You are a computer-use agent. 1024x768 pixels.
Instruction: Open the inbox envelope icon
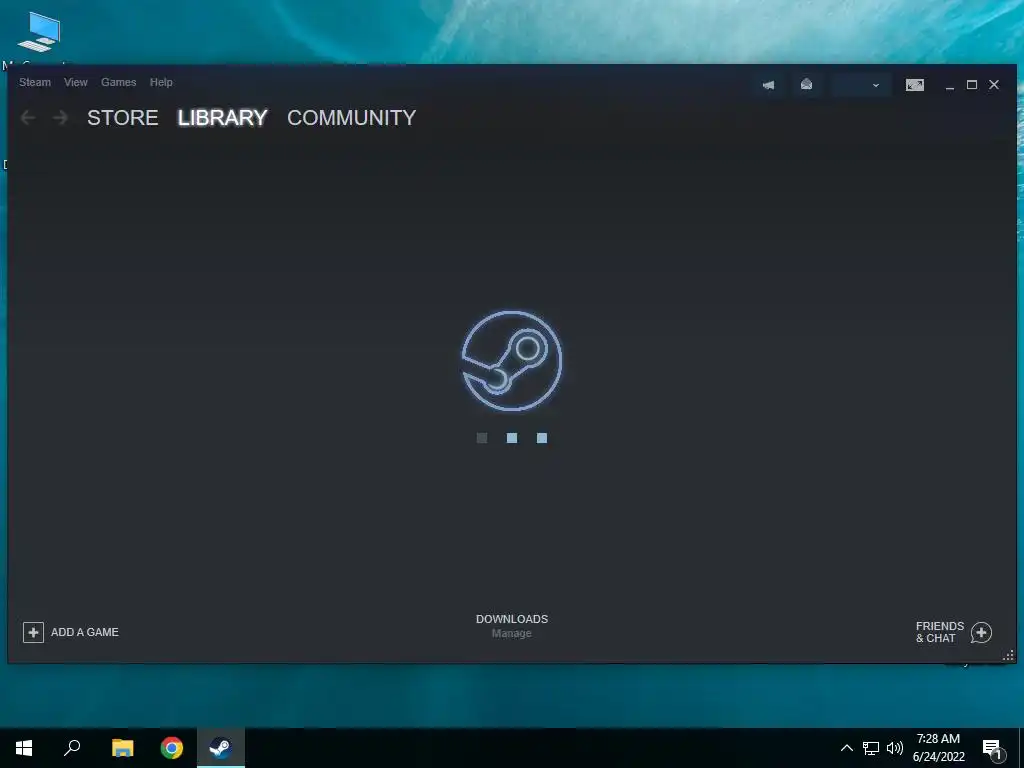pyautogui.click(x=807, y=85)
